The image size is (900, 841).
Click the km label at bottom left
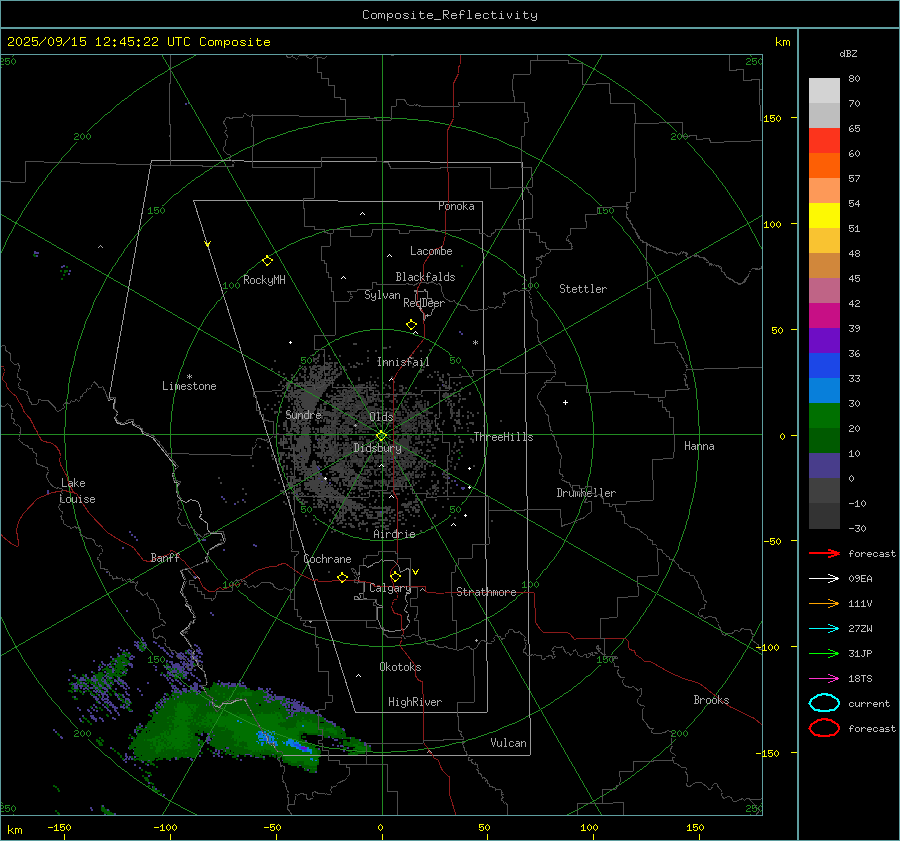14,830
